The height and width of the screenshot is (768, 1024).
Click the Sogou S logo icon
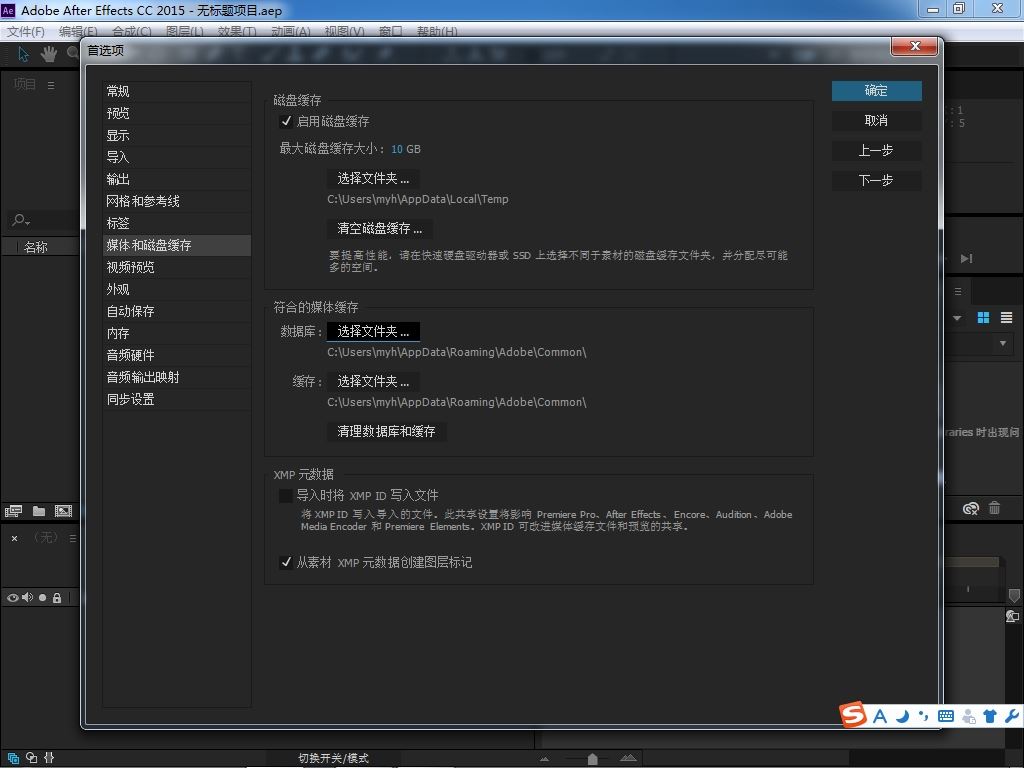[853, 714]
